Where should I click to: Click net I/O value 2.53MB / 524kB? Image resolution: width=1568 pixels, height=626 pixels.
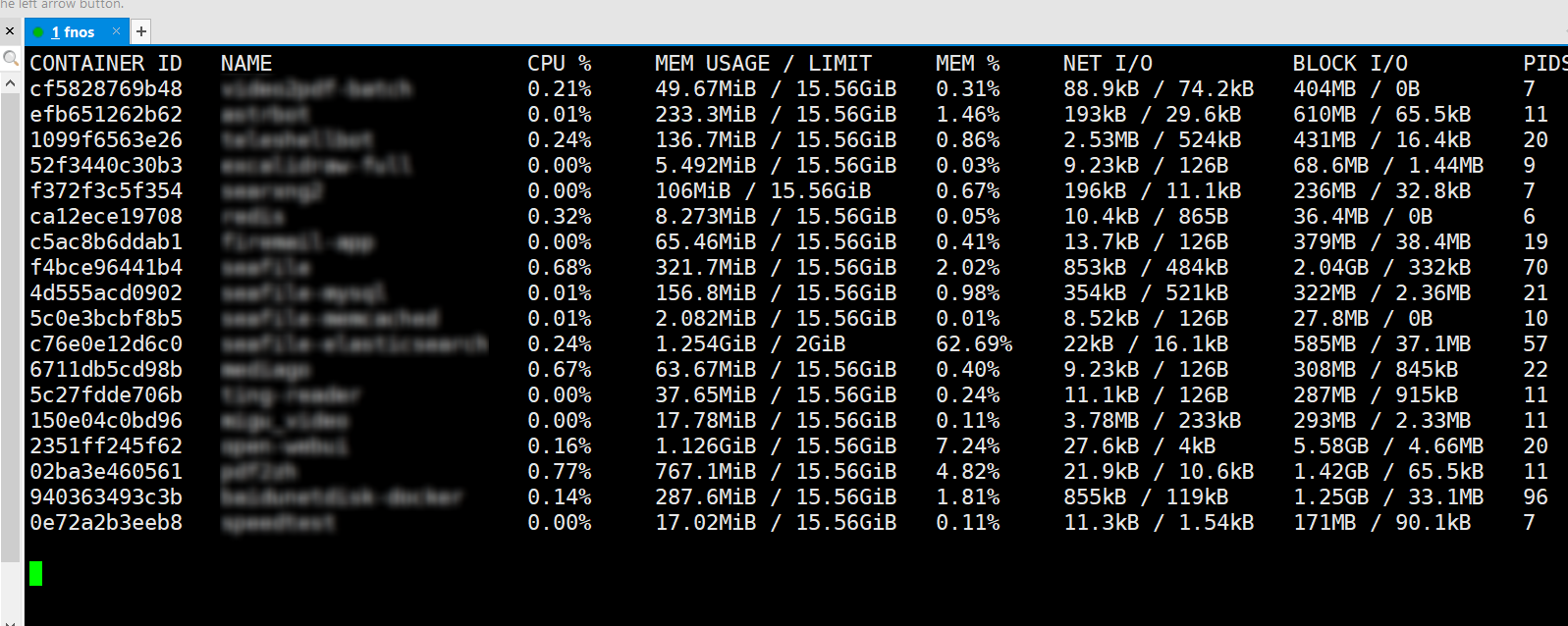[1153, 140]
